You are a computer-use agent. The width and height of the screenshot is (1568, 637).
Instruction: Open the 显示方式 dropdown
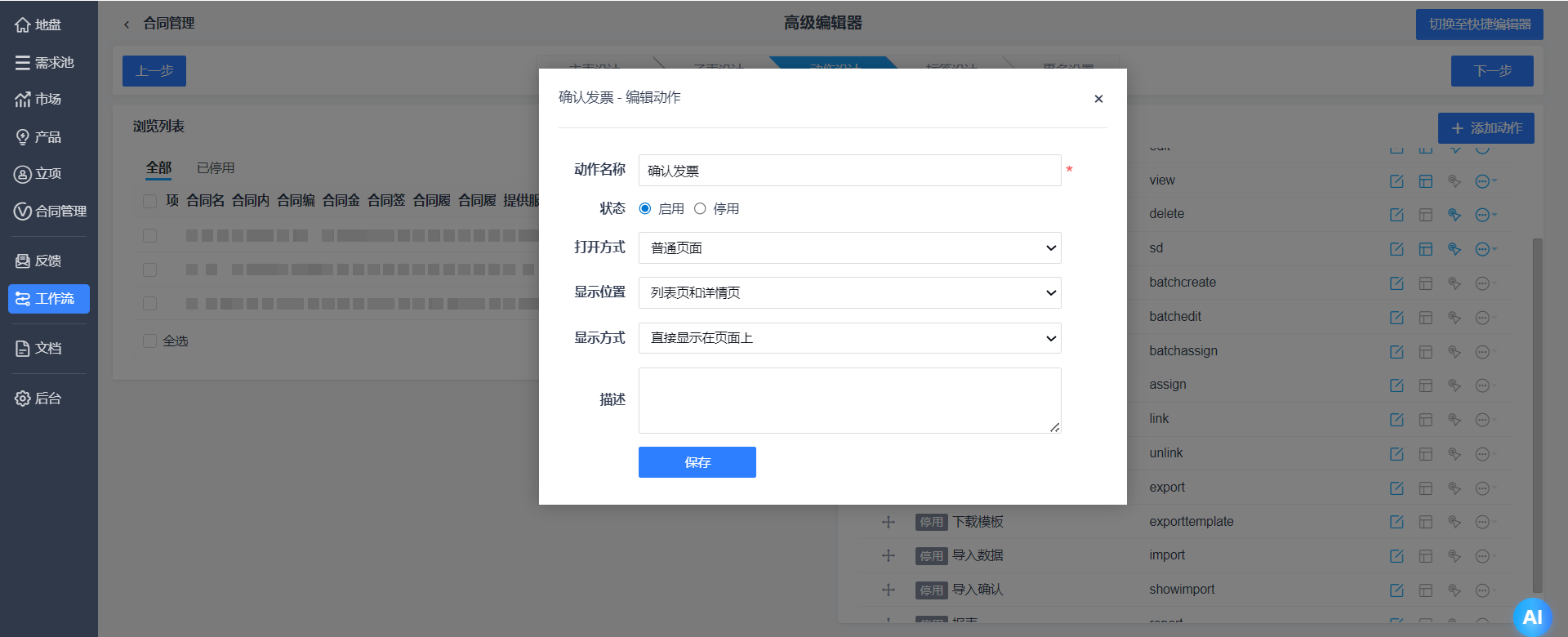849,338
